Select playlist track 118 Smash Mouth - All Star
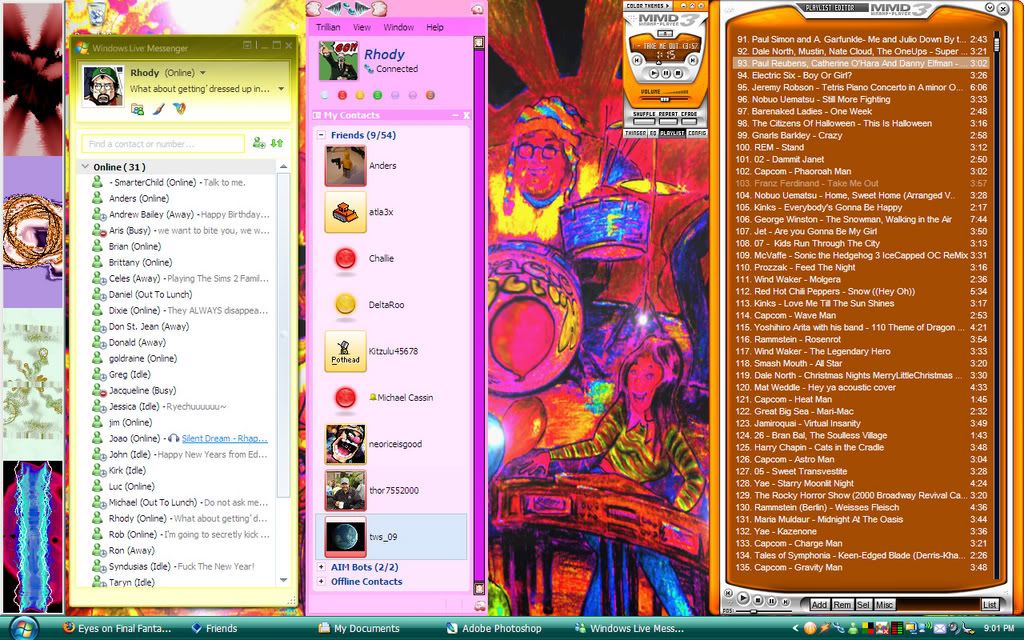Viewport: 1024px width, 640px height. [x=862, y=363]
